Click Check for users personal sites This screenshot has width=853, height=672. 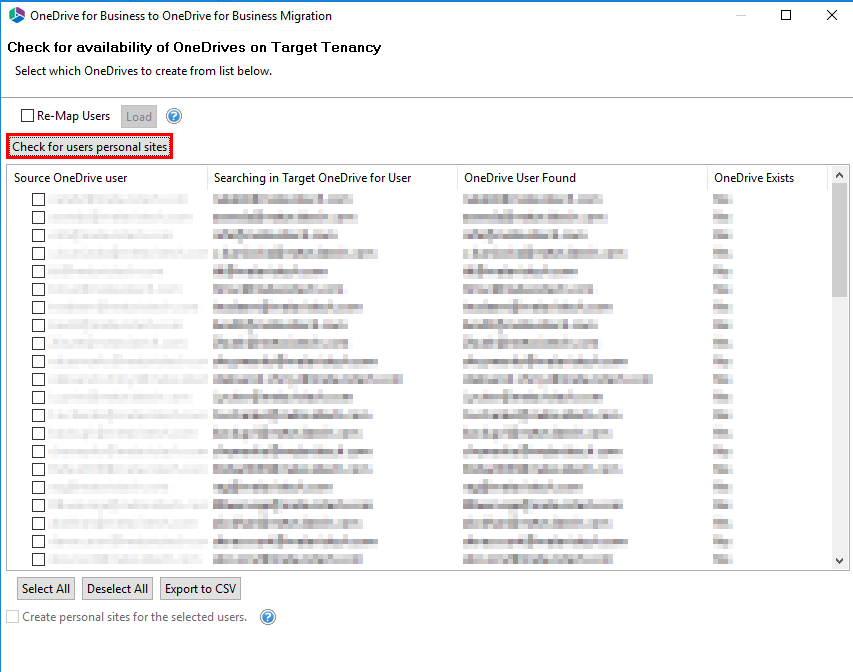(x=88, y=146)
